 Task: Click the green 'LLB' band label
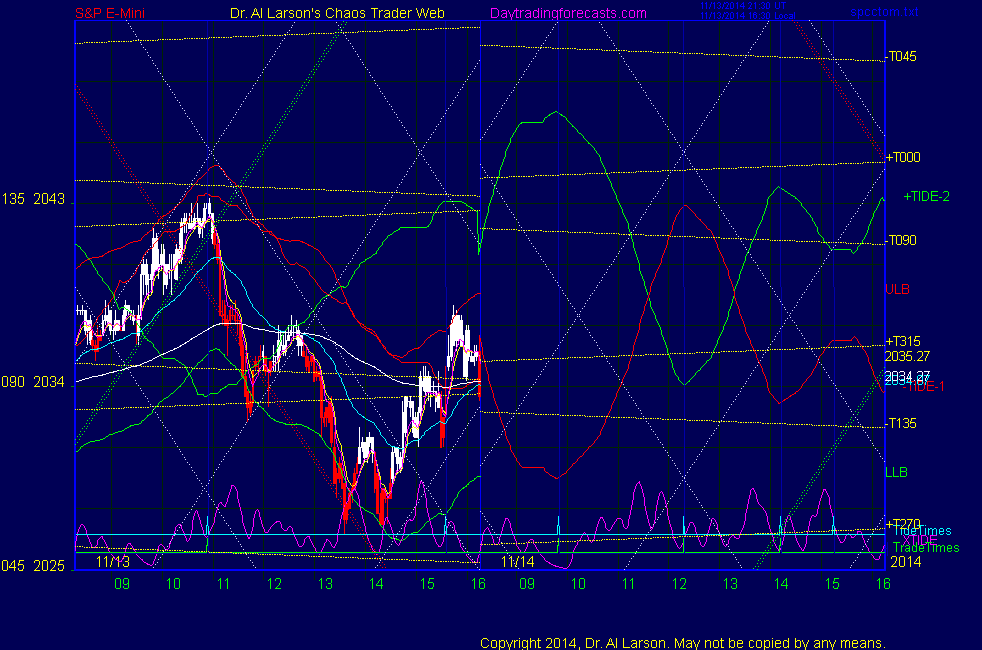pyautogui.click(x=896, y=472)
